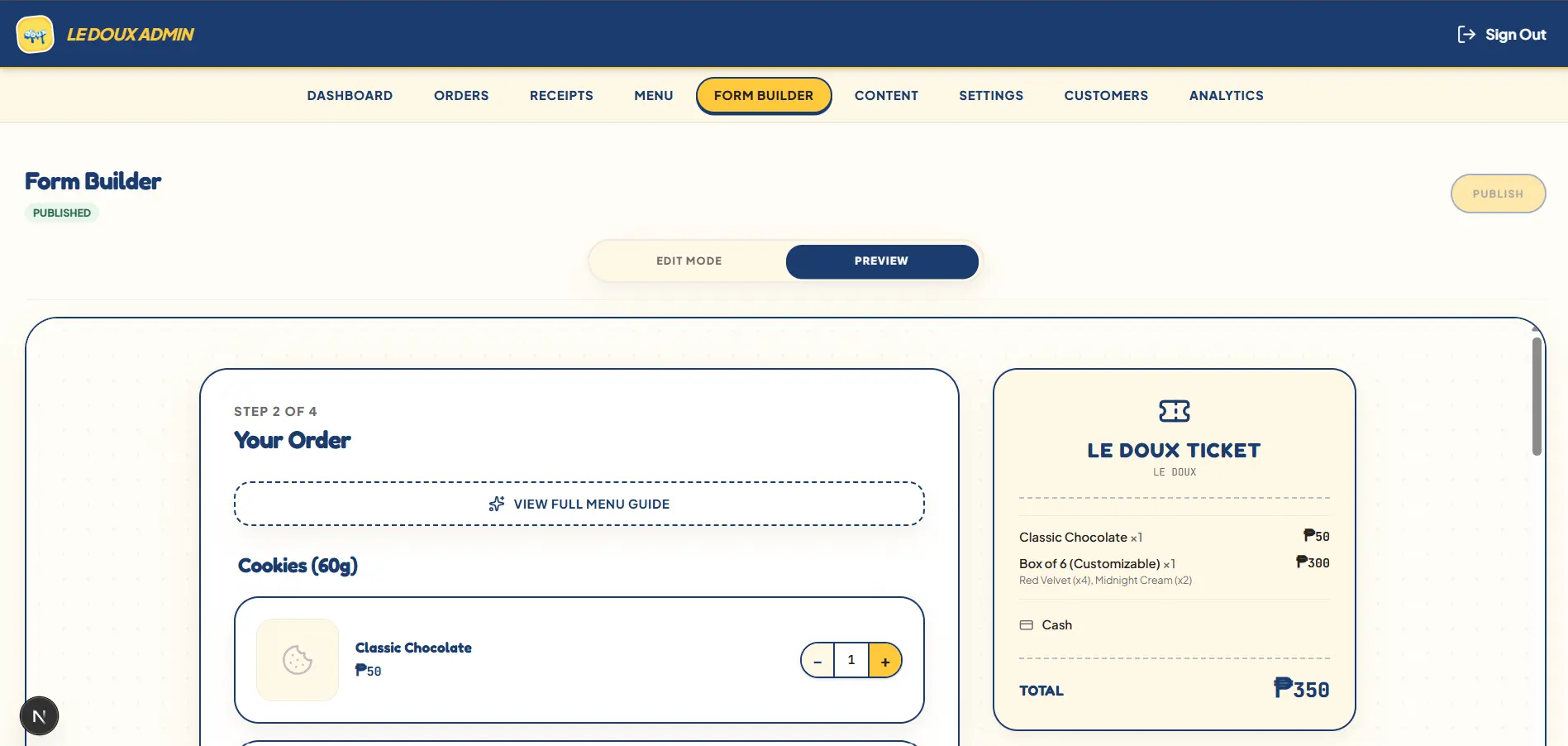Click the Le Doux Admin logo icon
1568x746 pixels.
click(x=35, y=34)
